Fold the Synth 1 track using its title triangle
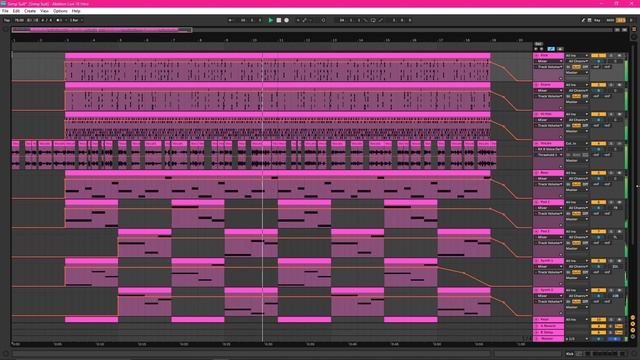The height and width of the screenshot is (360, 640). [x=537, y=261]
